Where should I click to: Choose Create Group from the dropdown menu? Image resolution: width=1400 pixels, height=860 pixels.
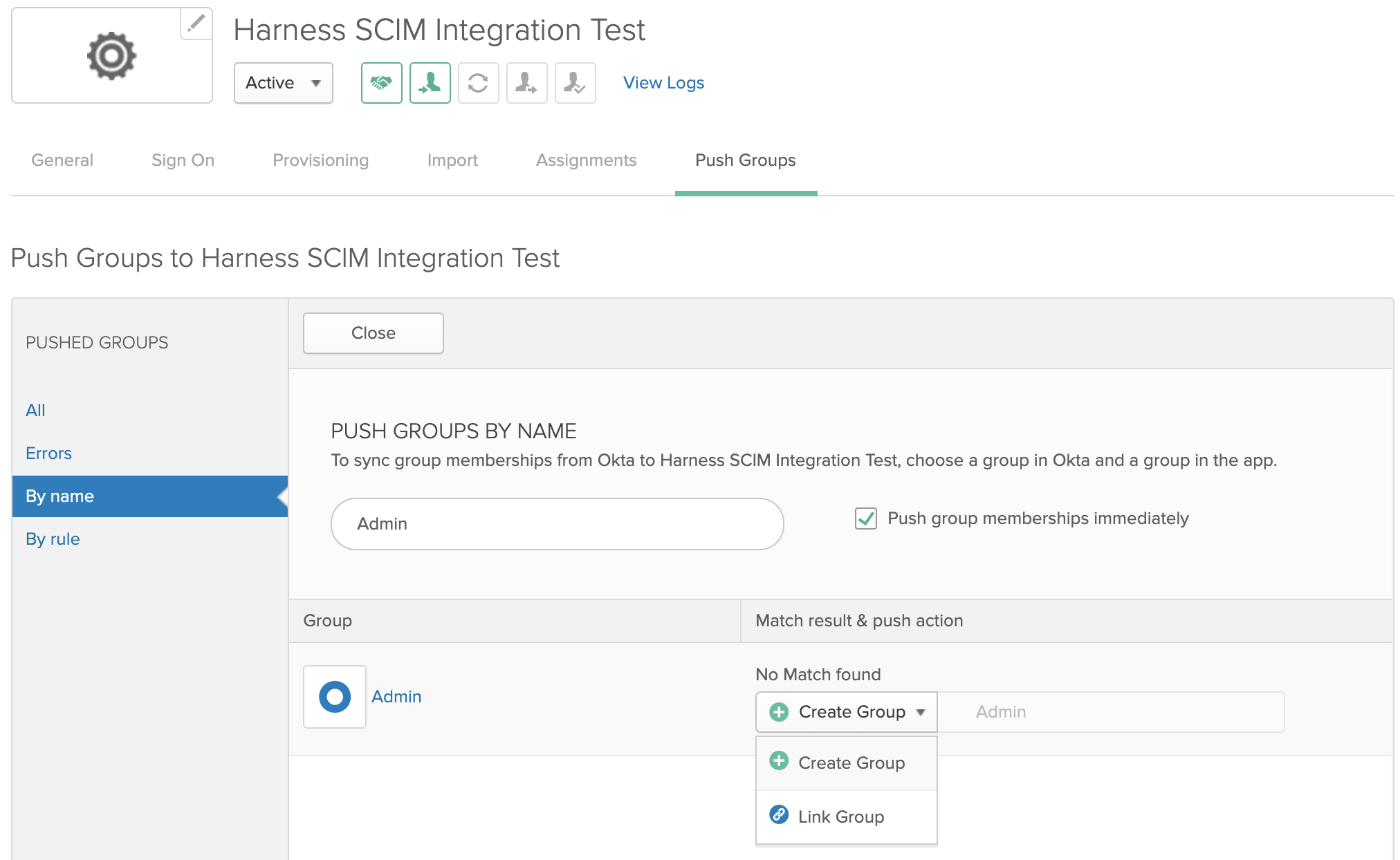point(847,763)
